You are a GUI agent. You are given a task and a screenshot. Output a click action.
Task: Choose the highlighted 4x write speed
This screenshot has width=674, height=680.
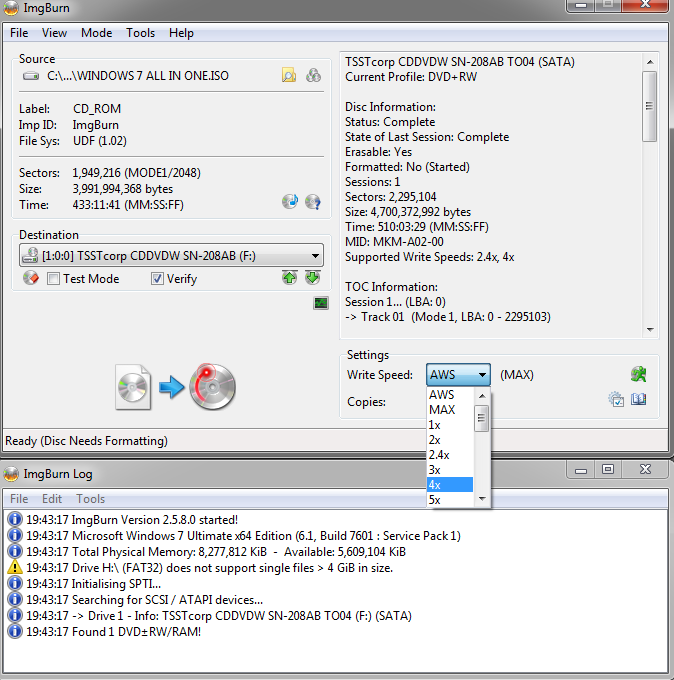click(450, 485)
